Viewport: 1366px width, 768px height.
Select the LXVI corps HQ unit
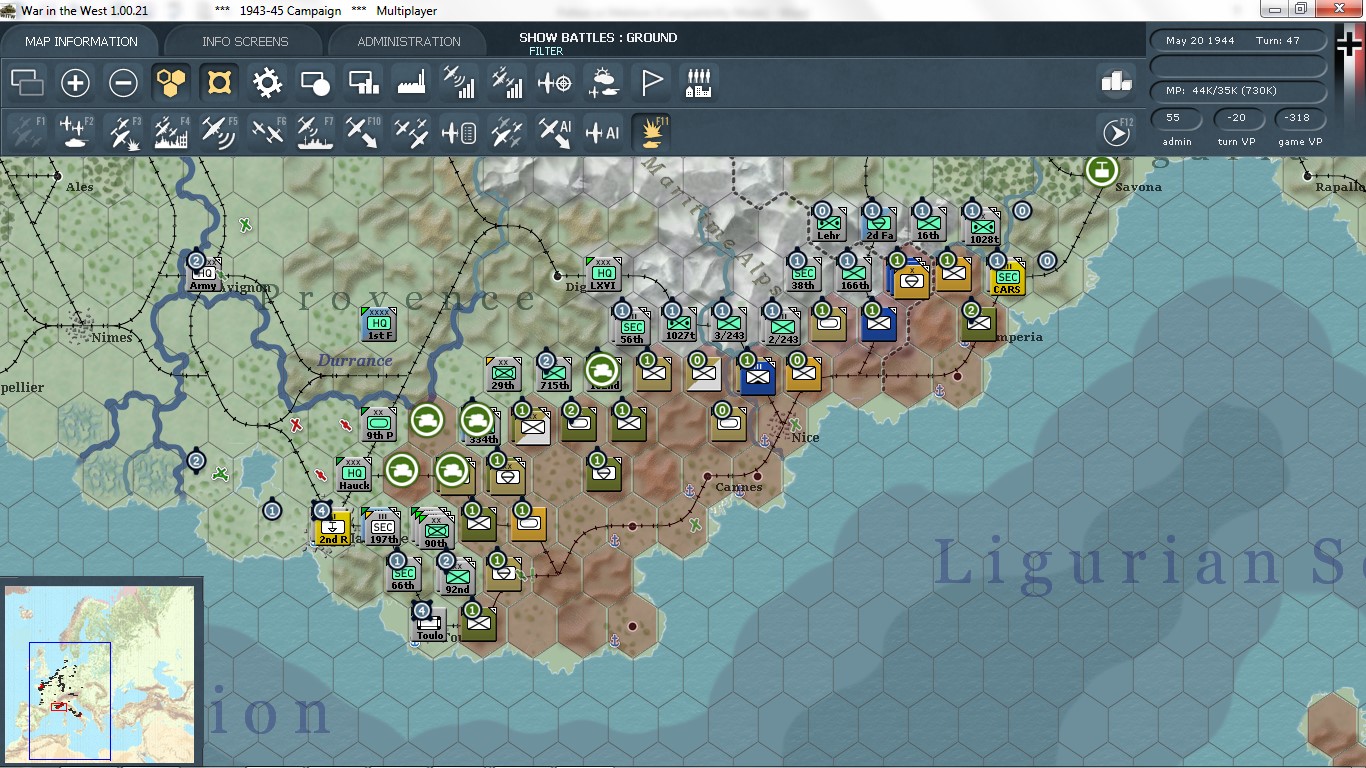[603, 274]
